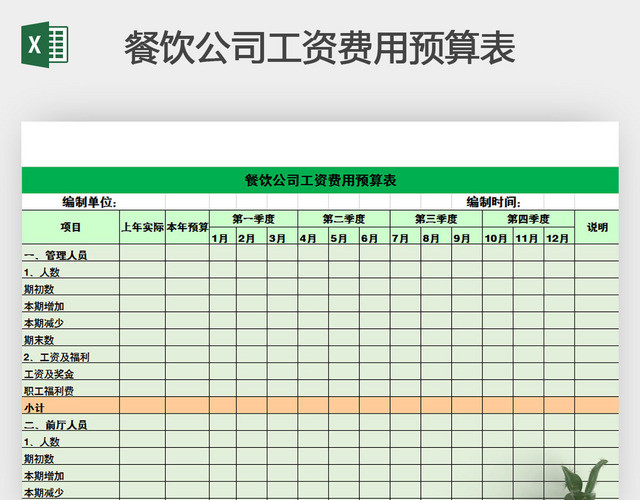Select the 12月 column header
This screenshot has width=640, height=500.
pos(559,238)
